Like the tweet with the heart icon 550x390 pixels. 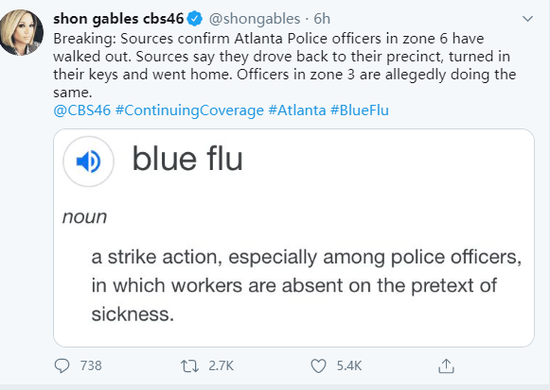318,366
